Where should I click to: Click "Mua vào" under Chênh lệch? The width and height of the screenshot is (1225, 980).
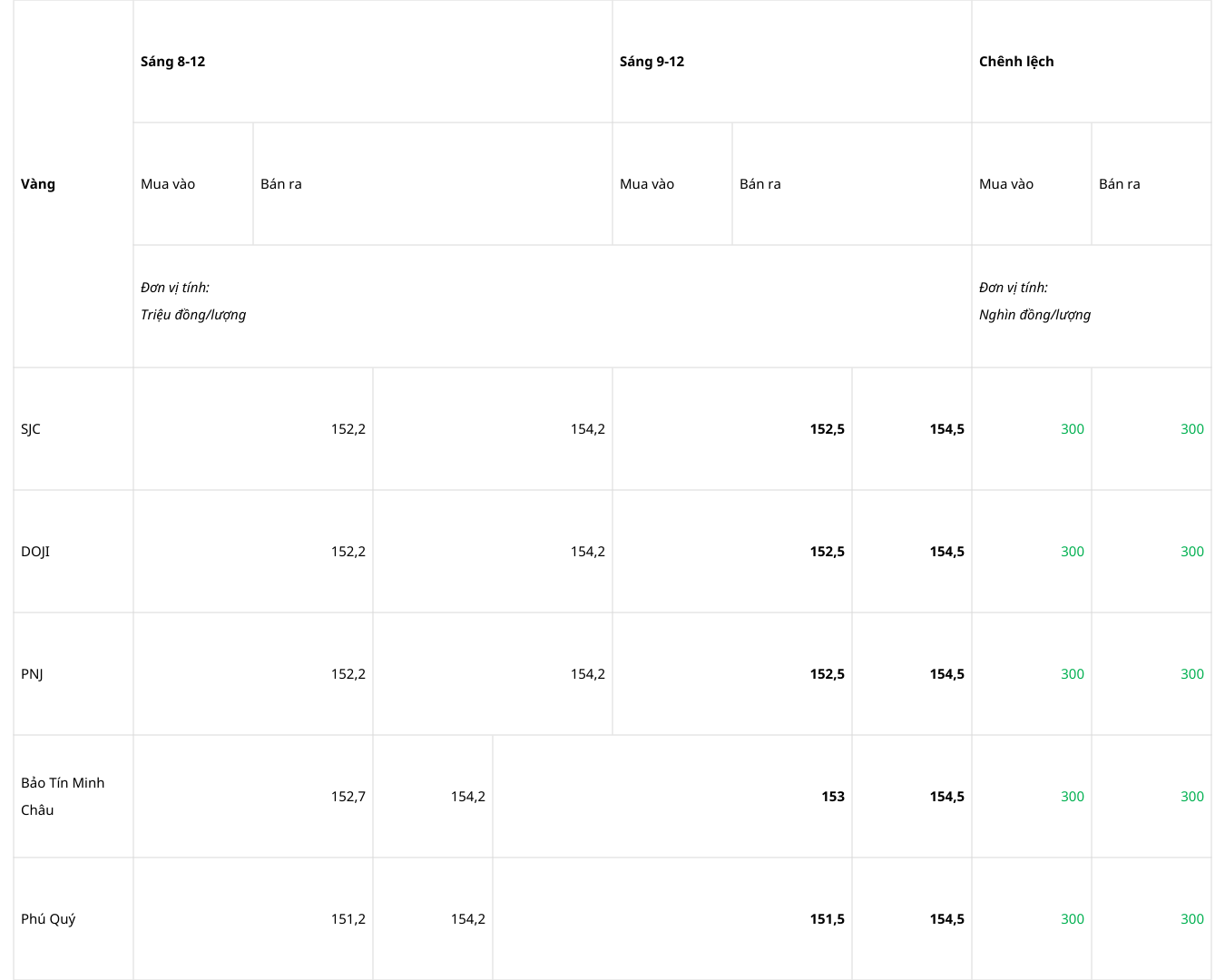(x=1006, y=184)
